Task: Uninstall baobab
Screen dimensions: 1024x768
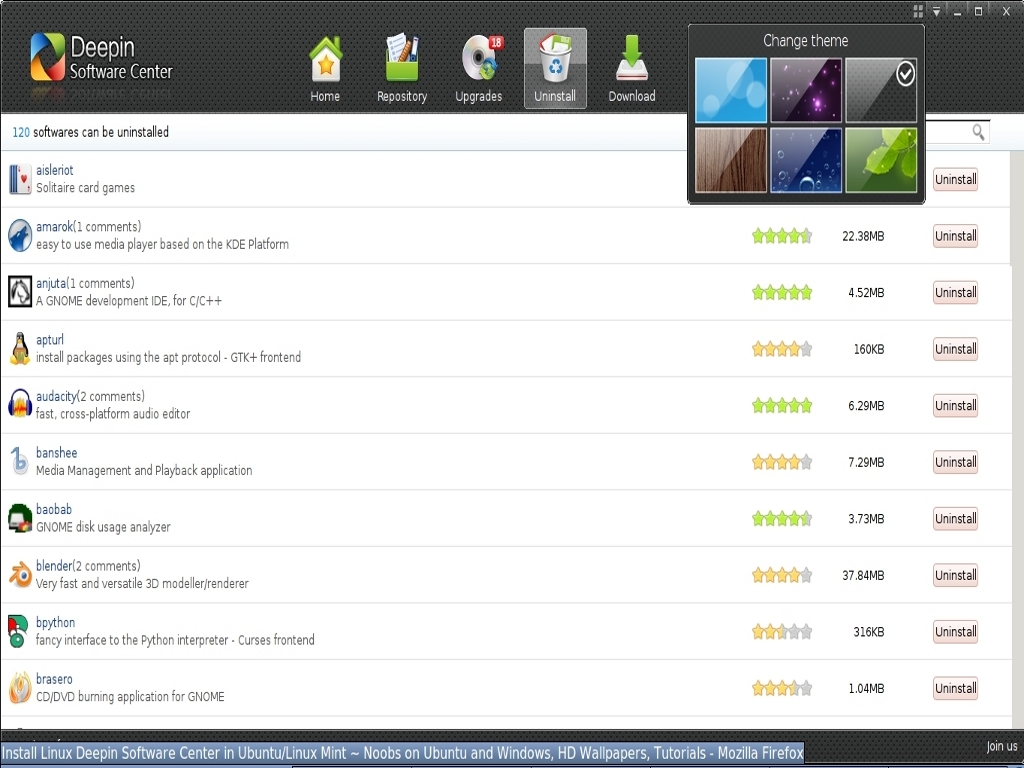Action: click(x=955, y=519)
